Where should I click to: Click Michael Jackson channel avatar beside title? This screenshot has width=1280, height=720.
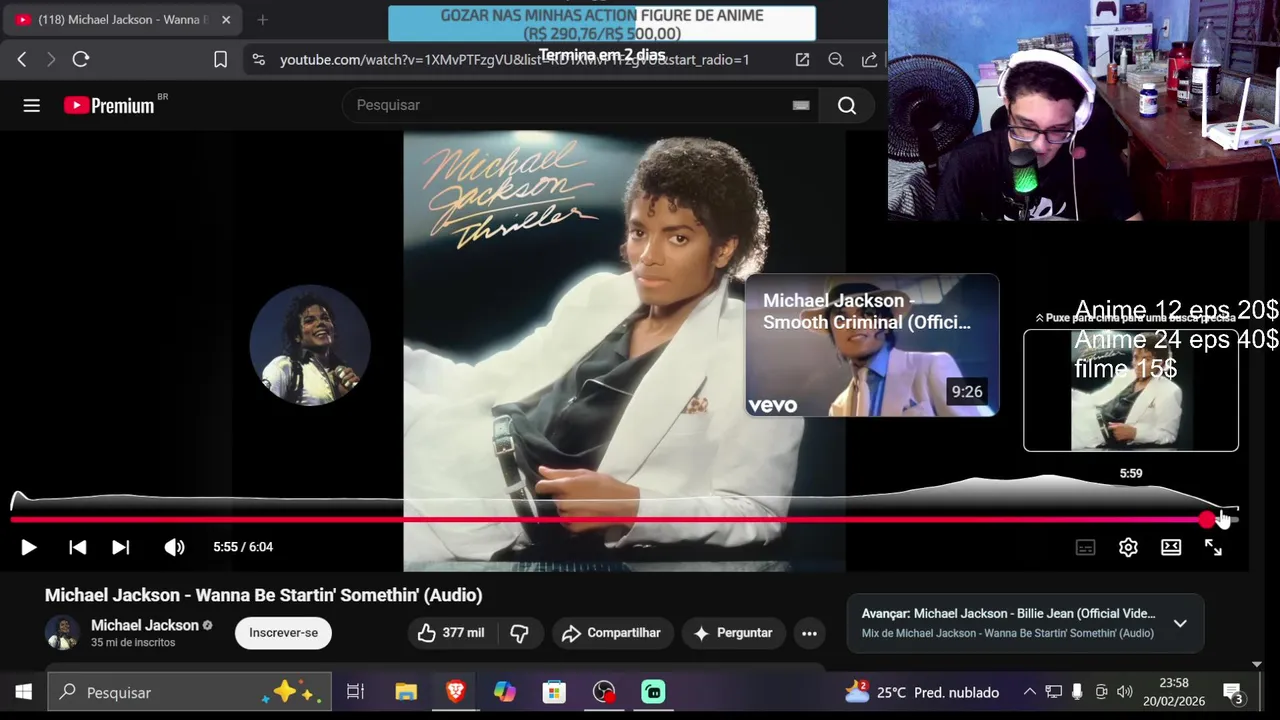(x=62, y=633)
